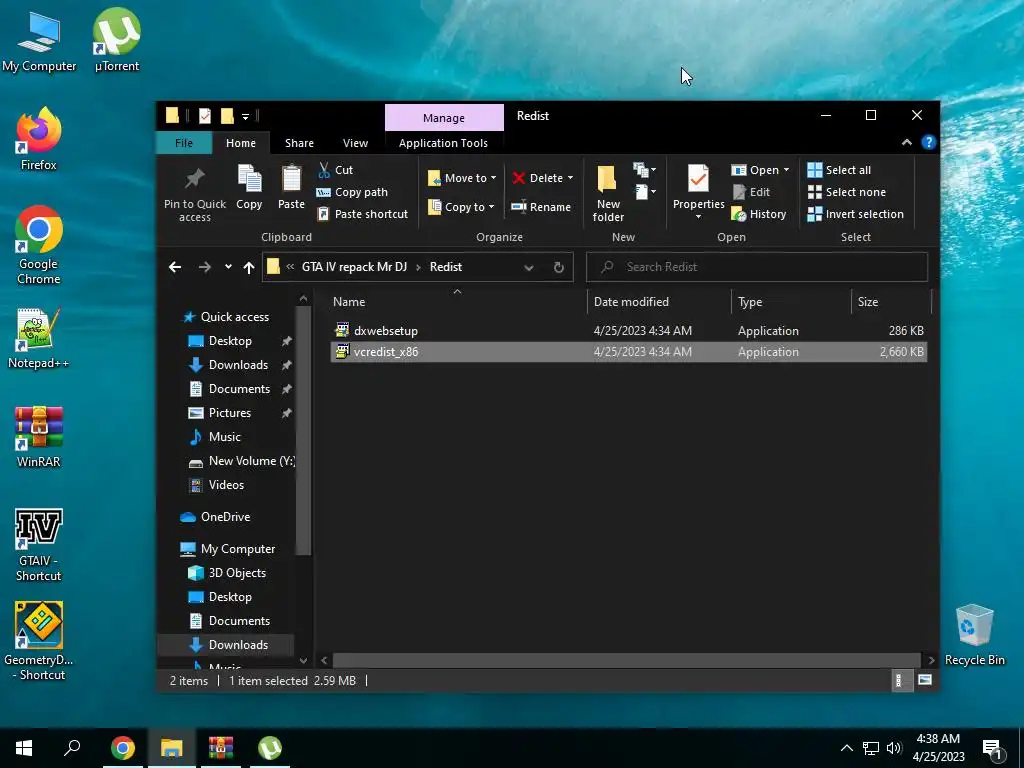Open the Windows Start menu

click(x=24, y=748)
